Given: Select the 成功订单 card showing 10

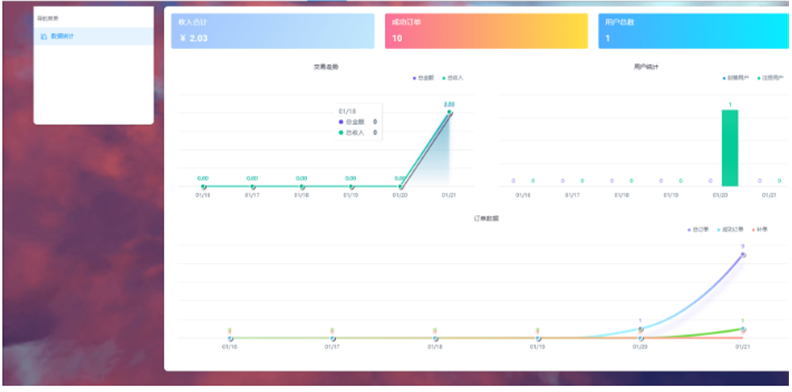Looking at the screenshot, I should [486, 31].
